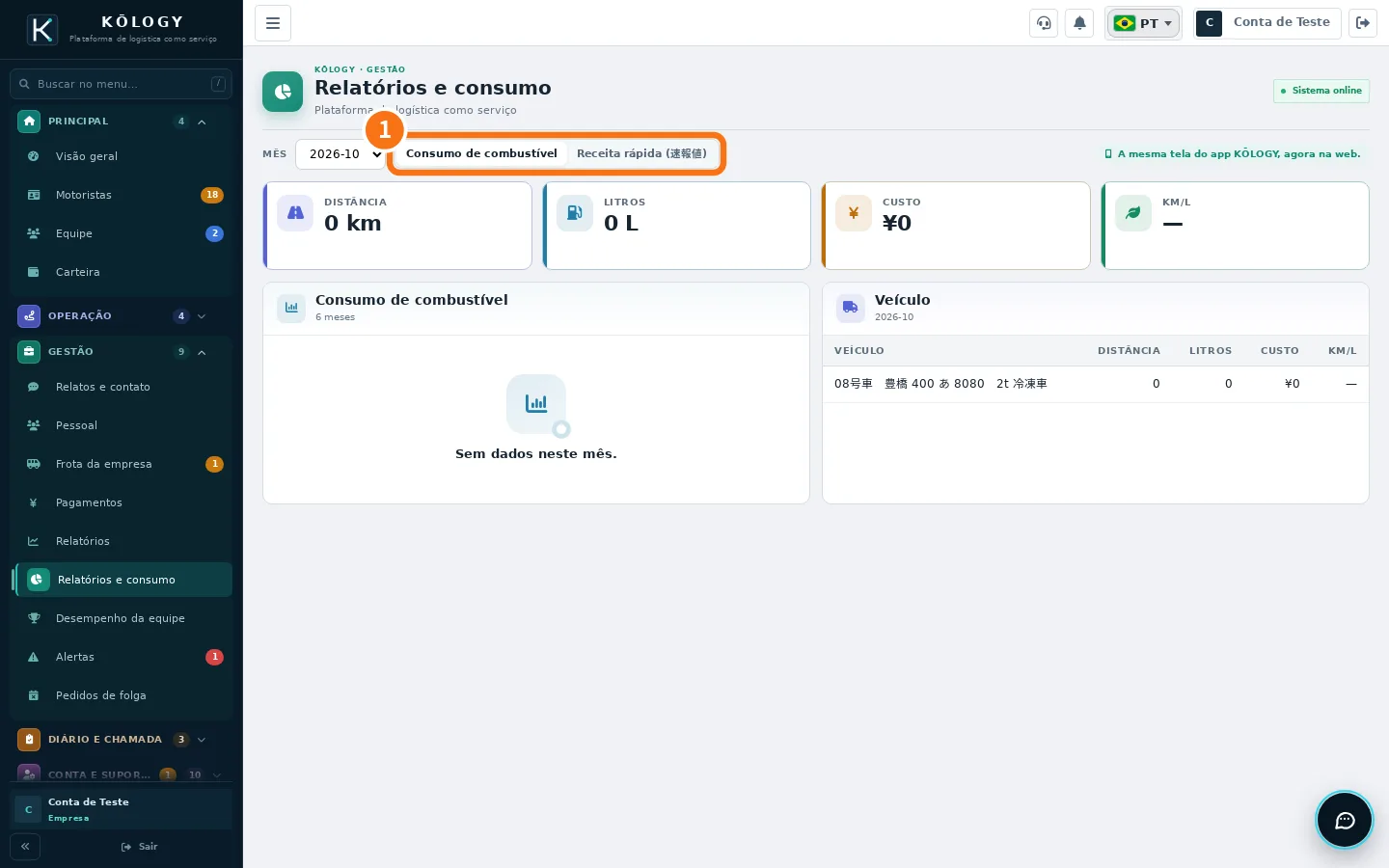Click the Conta de Teste account button
The width and height of the screenshot is (1389, 868).
(1266, 23)
